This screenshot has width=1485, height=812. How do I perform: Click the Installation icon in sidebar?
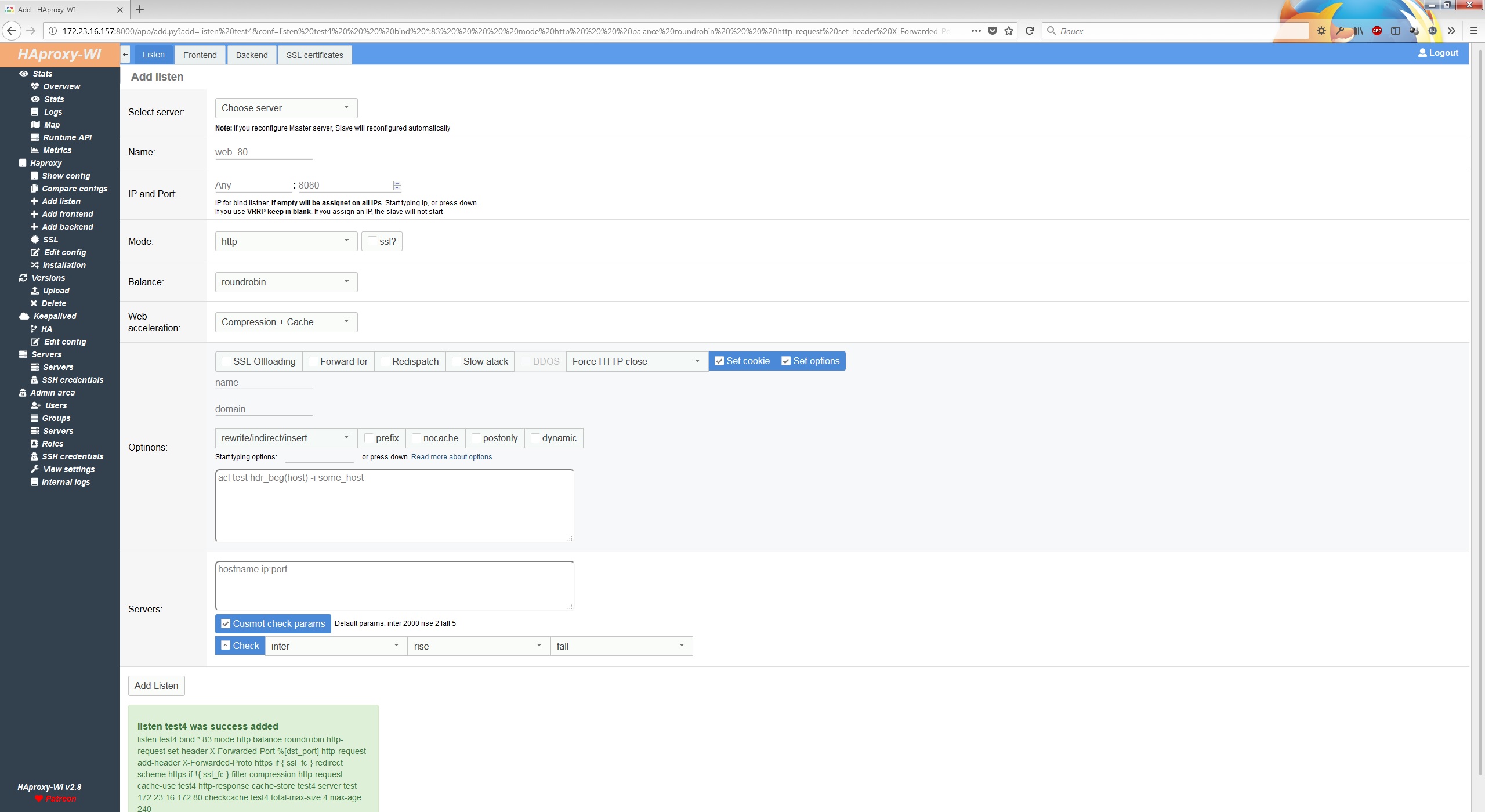tap(35, 265)
